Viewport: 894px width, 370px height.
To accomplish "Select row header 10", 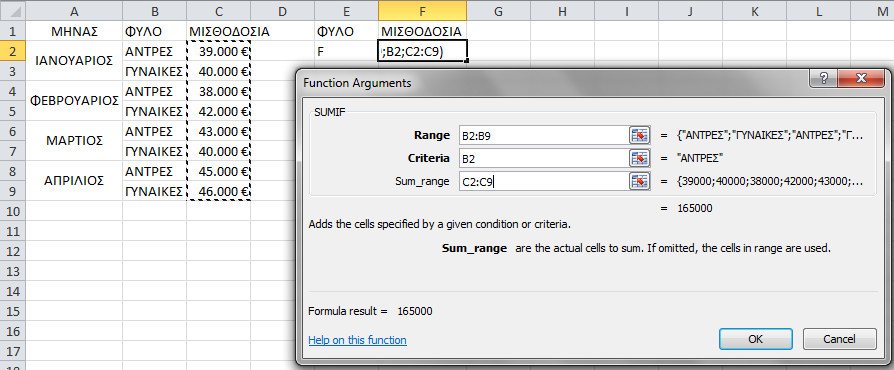I will click(x=13, y=211).
